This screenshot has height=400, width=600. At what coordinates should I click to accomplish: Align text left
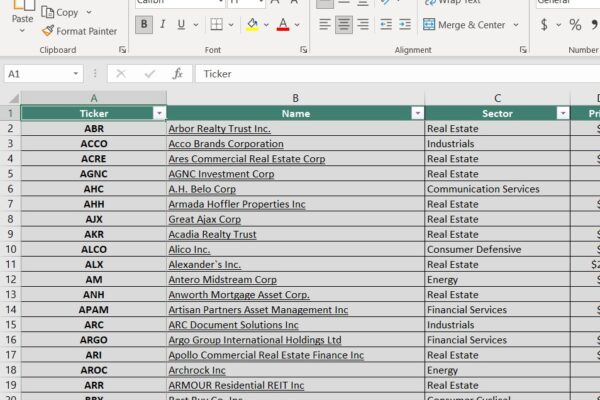tap(324, 24)
